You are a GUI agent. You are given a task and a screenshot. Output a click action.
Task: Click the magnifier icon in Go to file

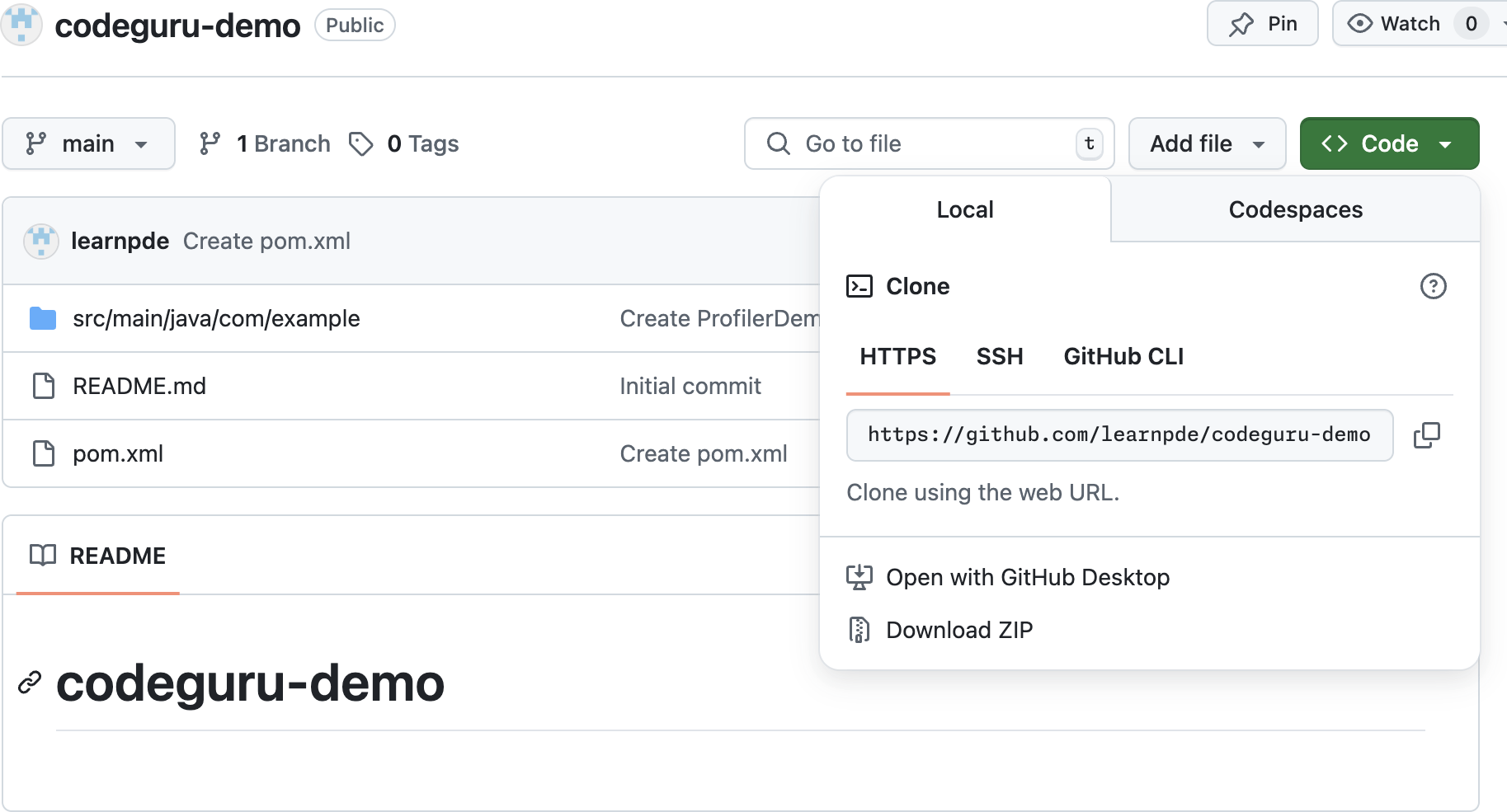click(x=778, y=143)
